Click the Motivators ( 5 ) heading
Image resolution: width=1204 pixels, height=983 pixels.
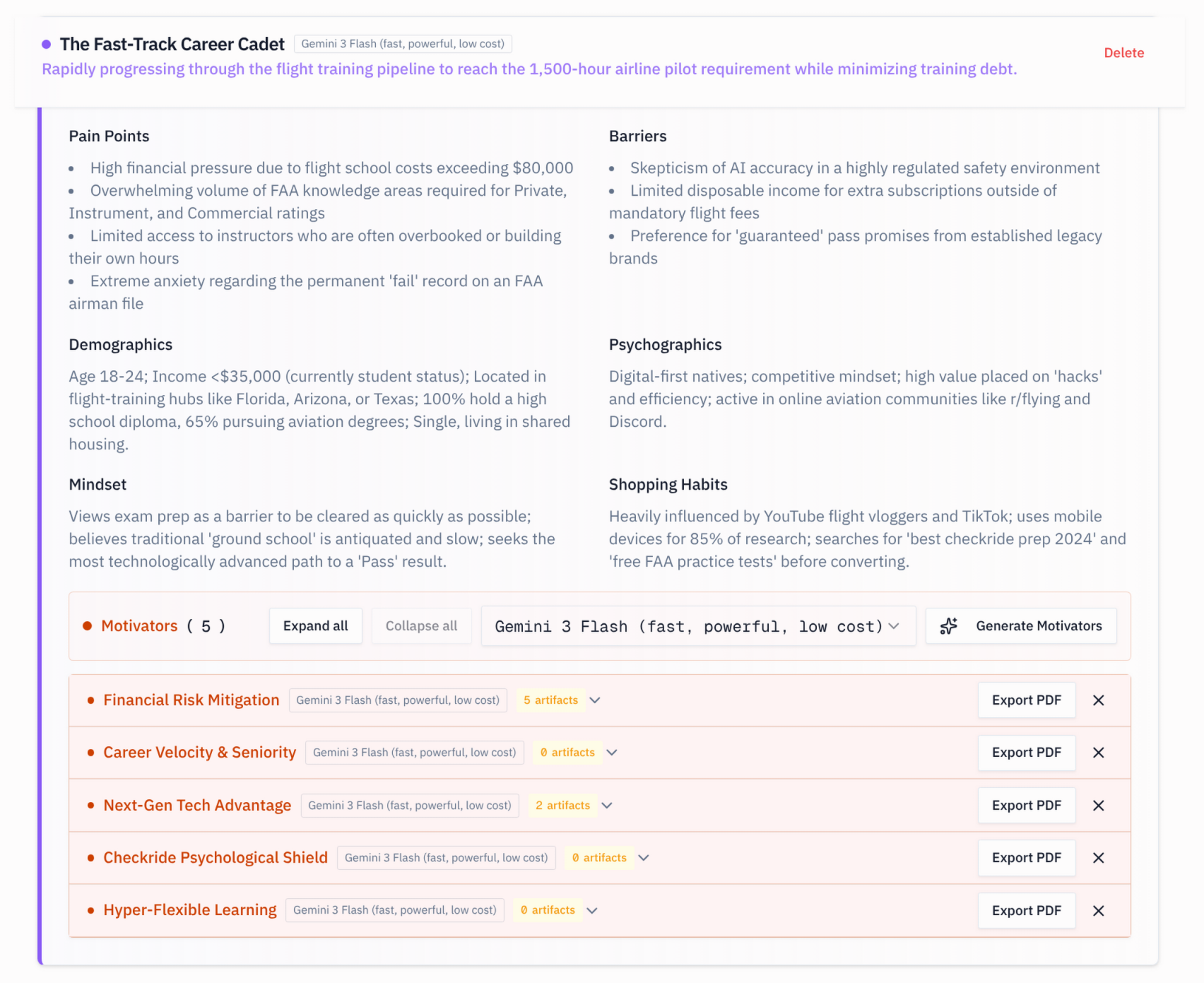(163, 626)
